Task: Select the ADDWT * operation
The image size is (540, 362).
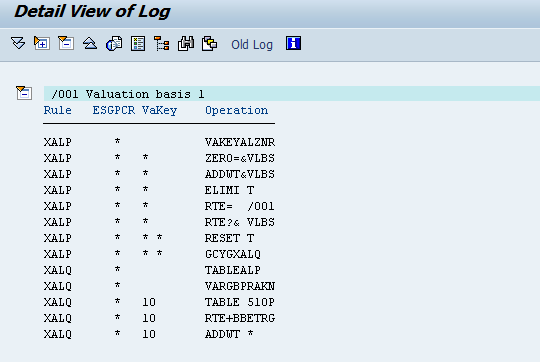Action: click(x=229, y=334)
